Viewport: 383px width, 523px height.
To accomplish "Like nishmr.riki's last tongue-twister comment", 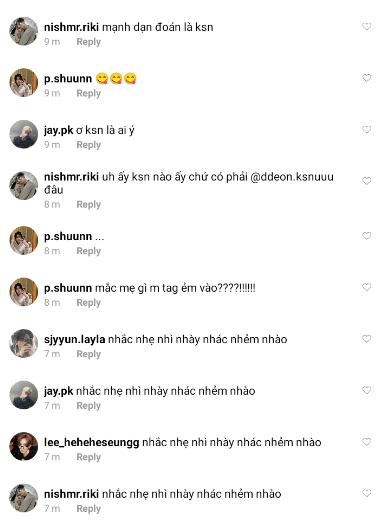I will [x=367, y=493].
